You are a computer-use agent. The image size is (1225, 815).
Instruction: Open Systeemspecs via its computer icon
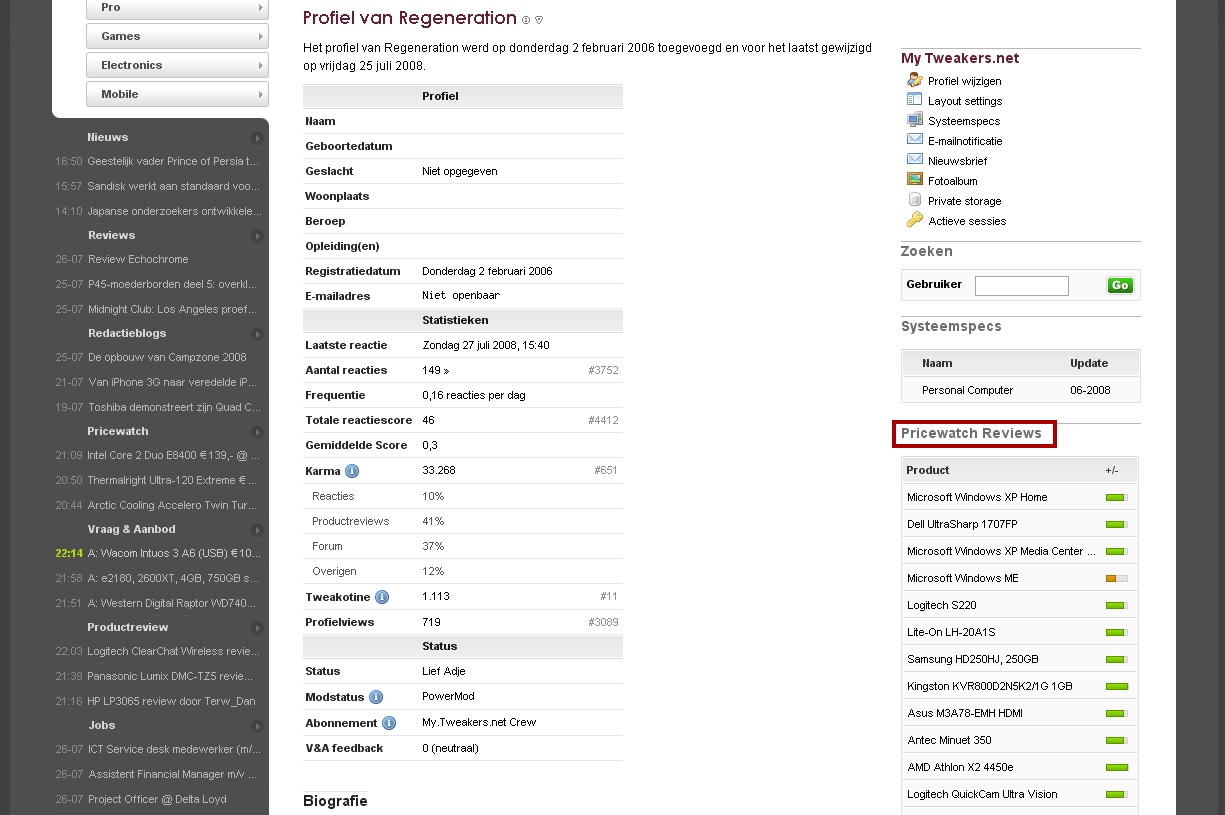click(x=914, y=120)
